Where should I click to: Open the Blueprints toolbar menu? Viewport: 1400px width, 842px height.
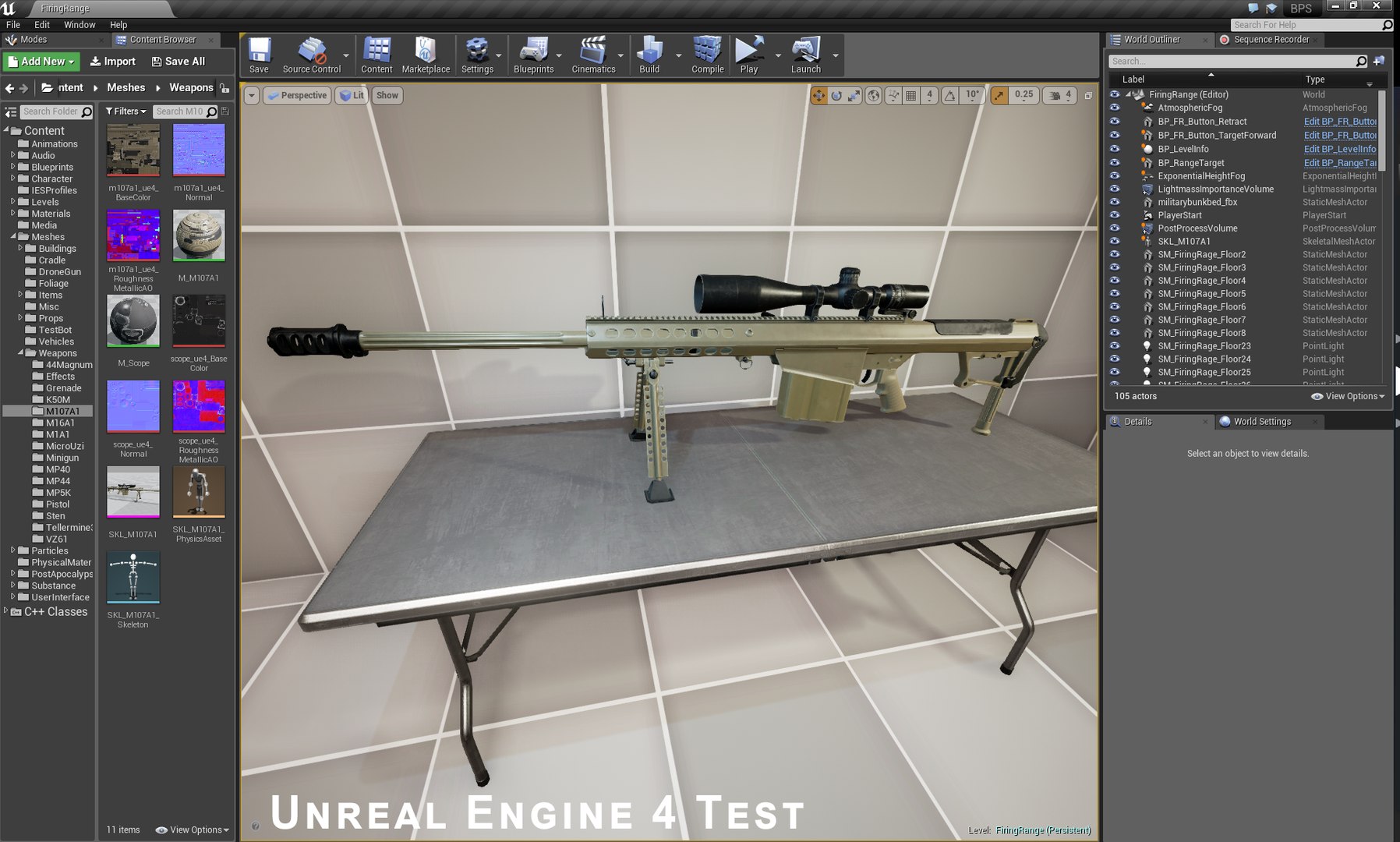534,55
